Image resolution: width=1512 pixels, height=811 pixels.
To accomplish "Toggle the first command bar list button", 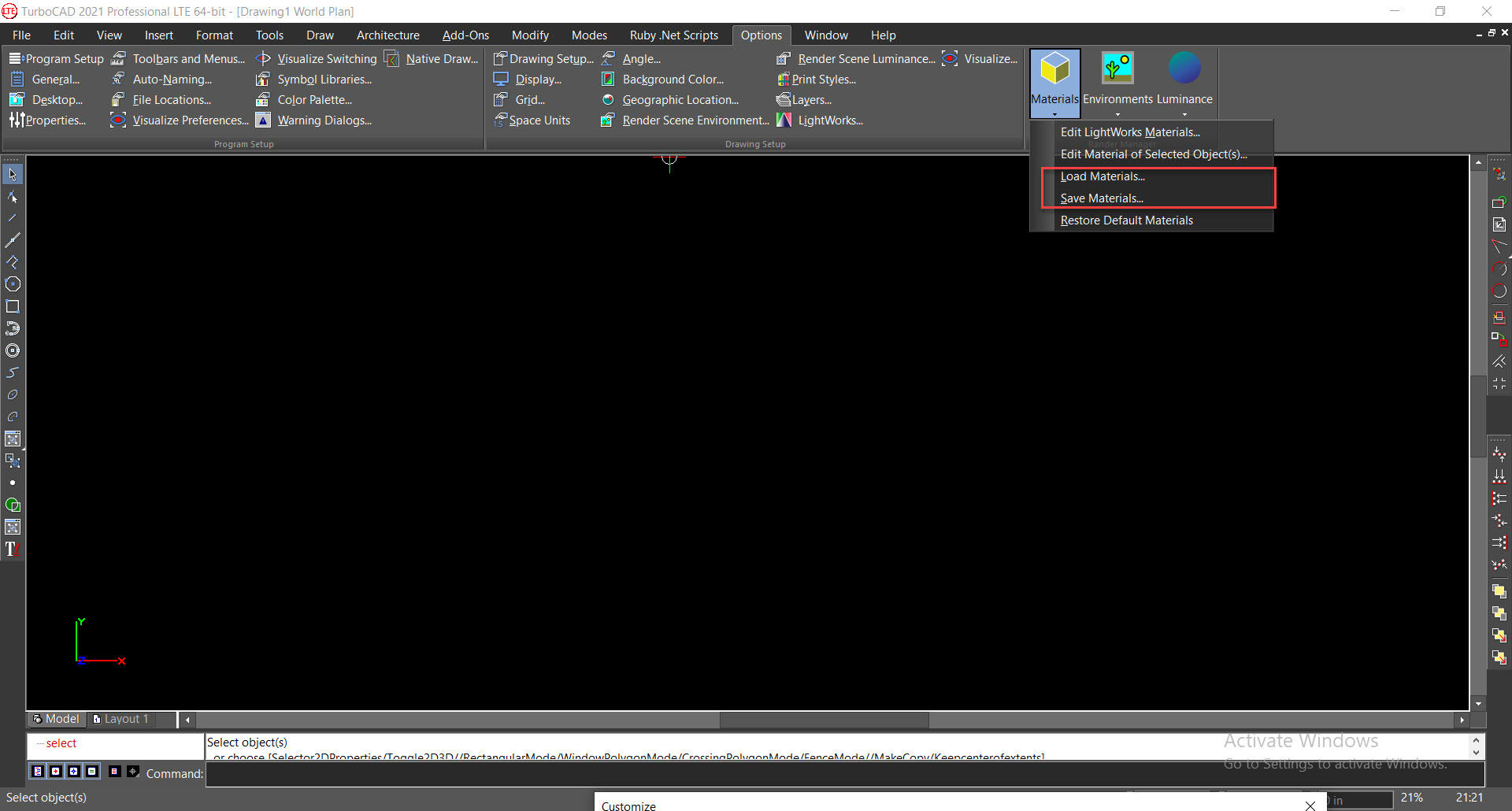I will point(37,772).
